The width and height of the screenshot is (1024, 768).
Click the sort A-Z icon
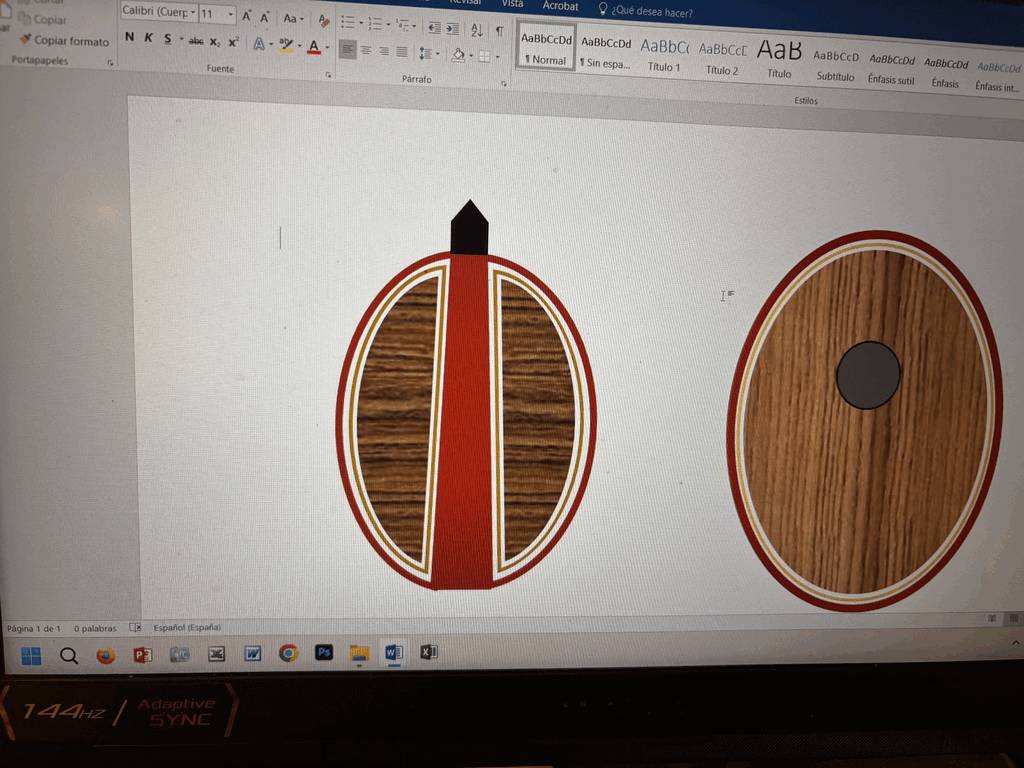pyautogui.click(x=476, y=30)
